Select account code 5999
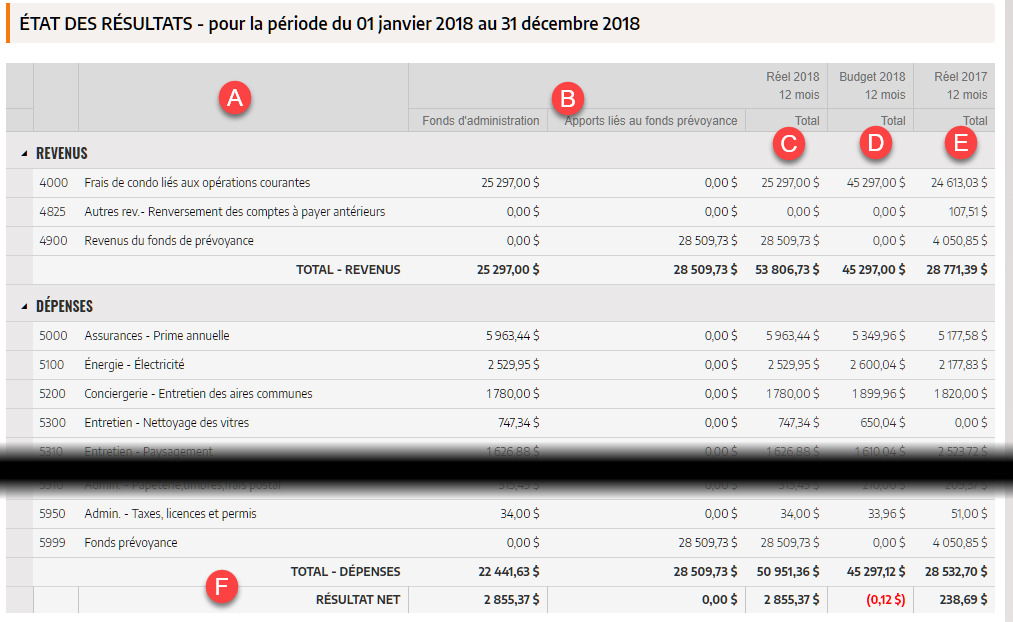 (x=52, y=543)
